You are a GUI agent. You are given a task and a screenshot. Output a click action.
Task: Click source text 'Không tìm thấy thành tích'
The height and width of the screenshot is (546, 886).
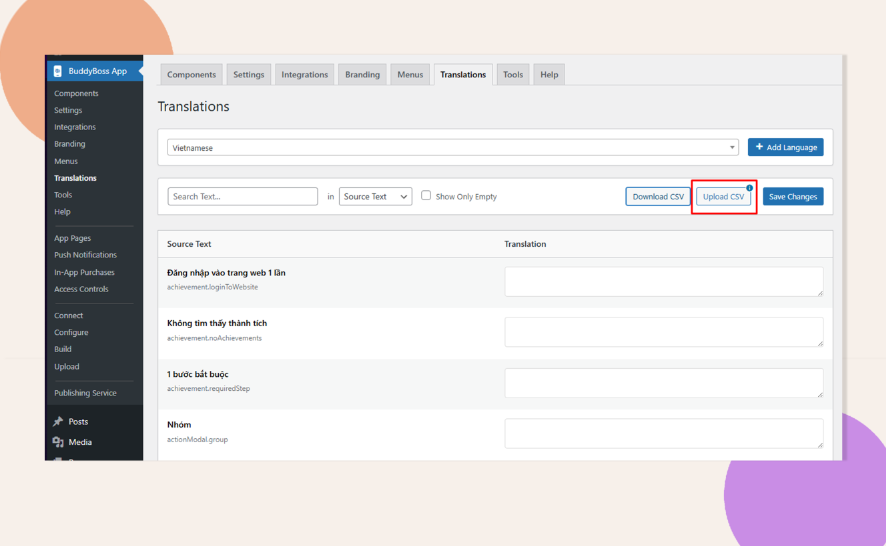click(x=217, y=323)
